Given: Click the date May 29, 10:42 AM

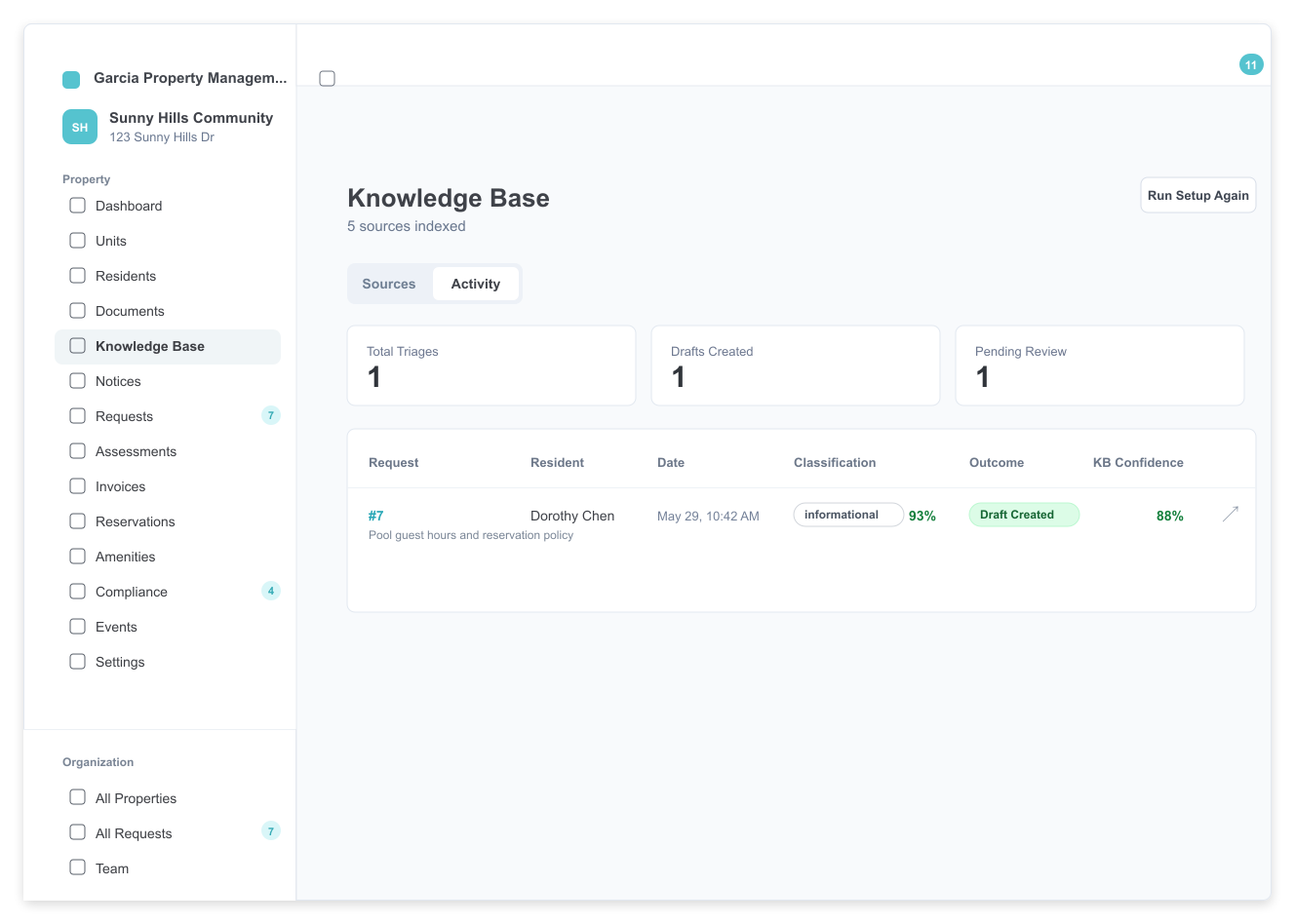Looking at the screenshot, I should (x=708, y=517).
